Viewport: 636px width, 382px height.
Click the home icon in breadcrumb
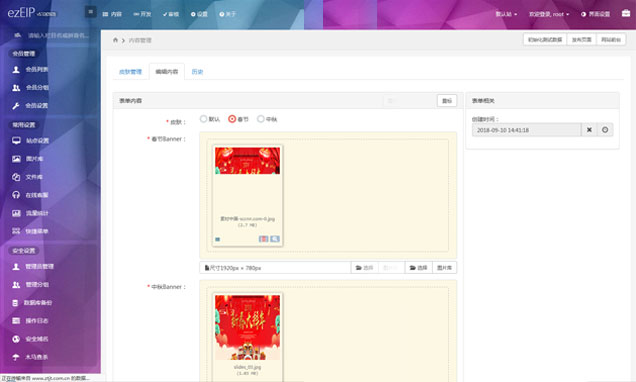click(115, 40)
